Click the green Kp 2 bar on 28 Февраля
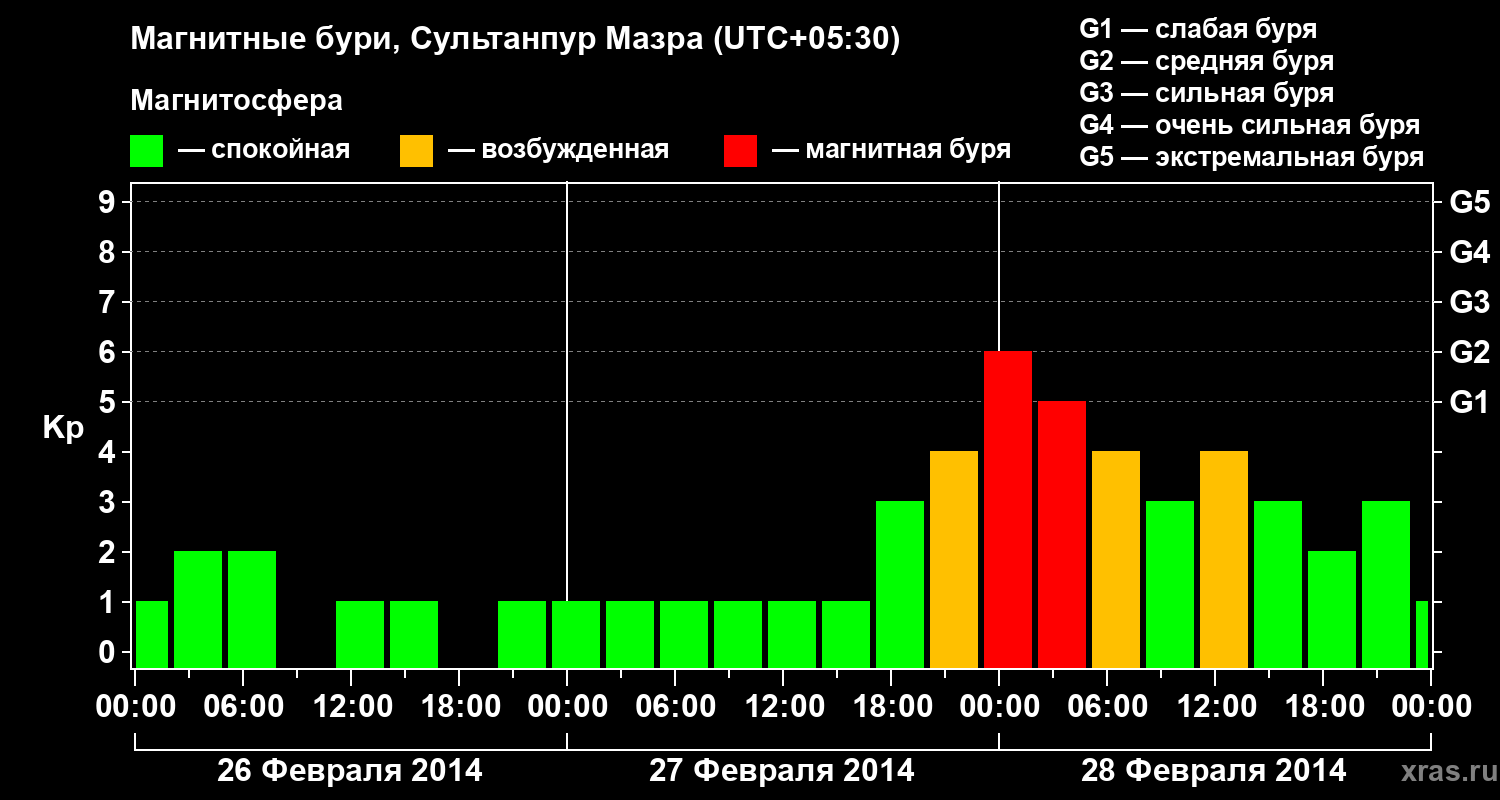Image resolution: width=1500 pixels, height=800 pixels. click(x=1332, y=610)
